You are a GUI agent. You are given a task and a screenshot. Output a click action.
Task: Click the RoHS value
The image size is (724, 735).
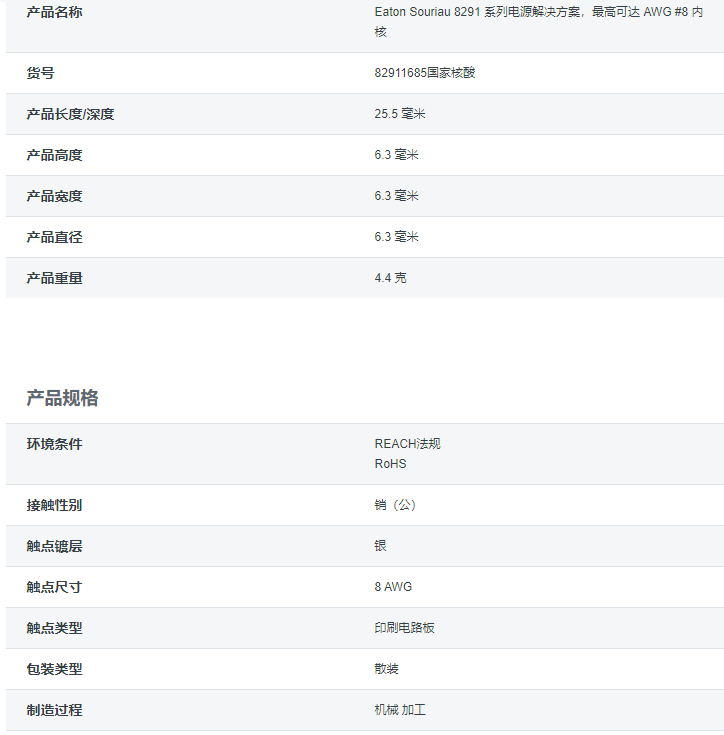390,464
